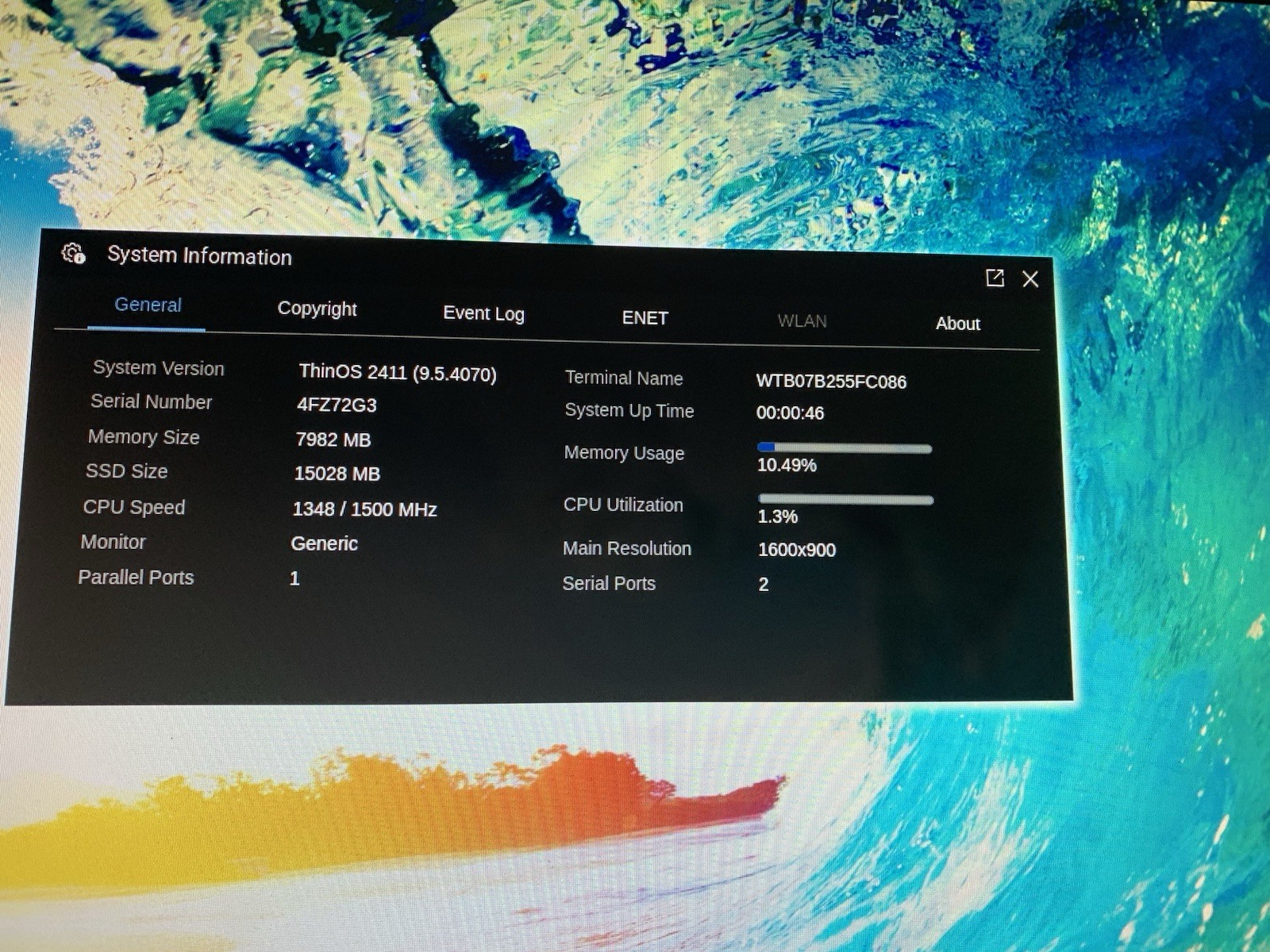The image size is (1270, 952).
Task: Click the Parallel Ports label
Action: [136, 578]
